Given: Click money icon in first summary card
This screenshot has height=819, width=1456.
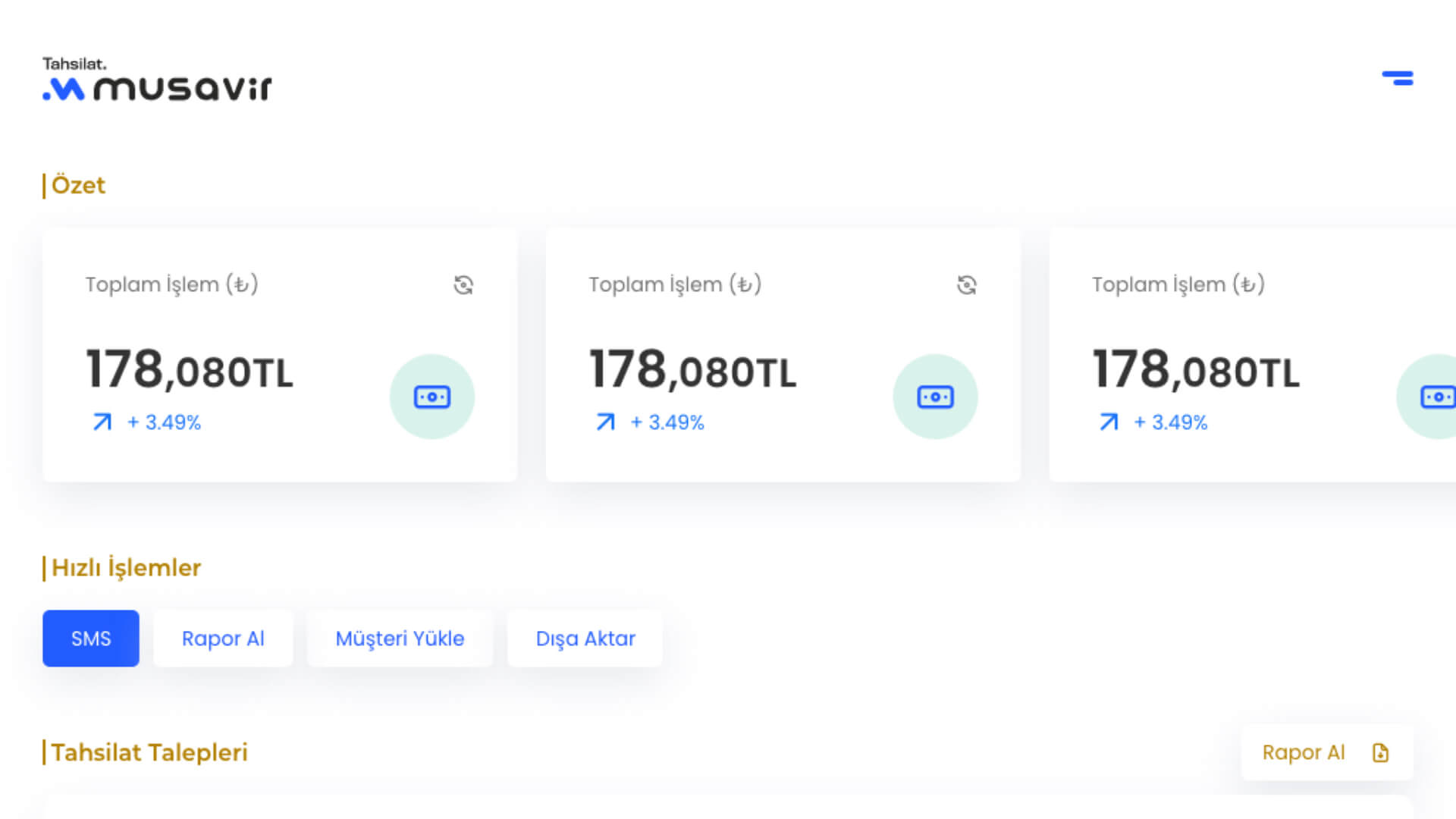Looking at the screenshot, I should pos(432,397).
